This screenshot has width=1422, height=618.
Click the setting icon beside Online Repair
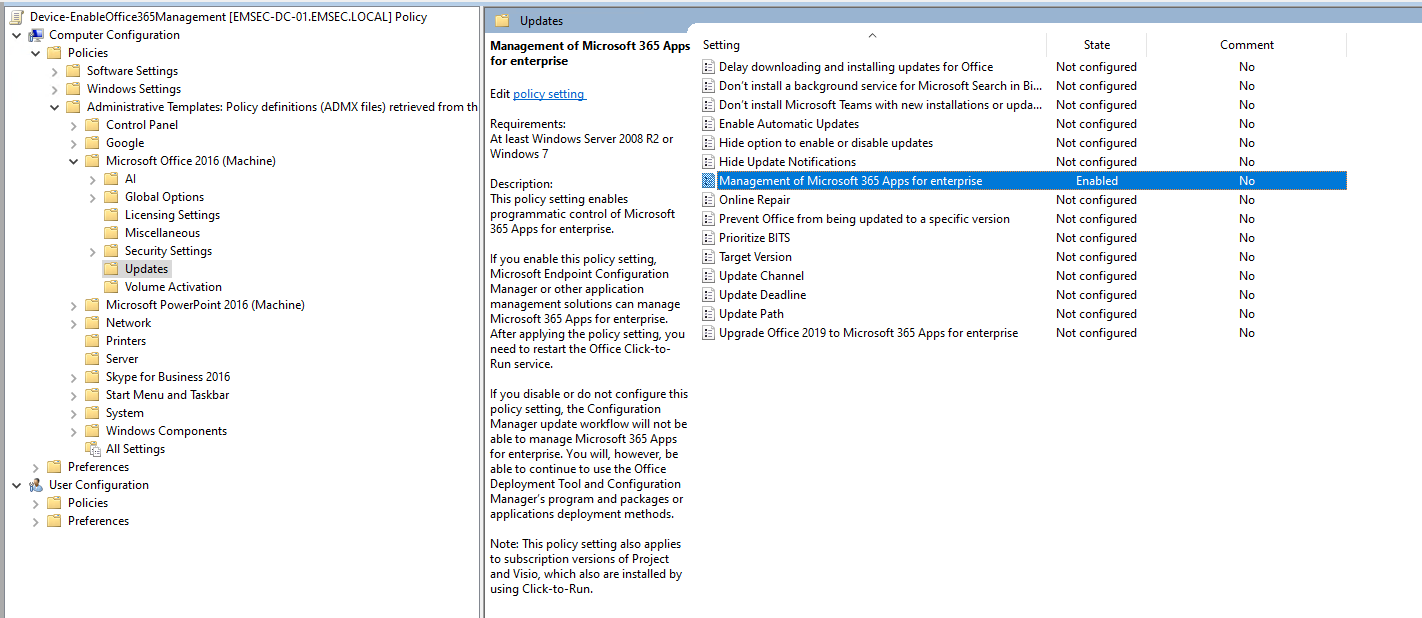[709, 200]
